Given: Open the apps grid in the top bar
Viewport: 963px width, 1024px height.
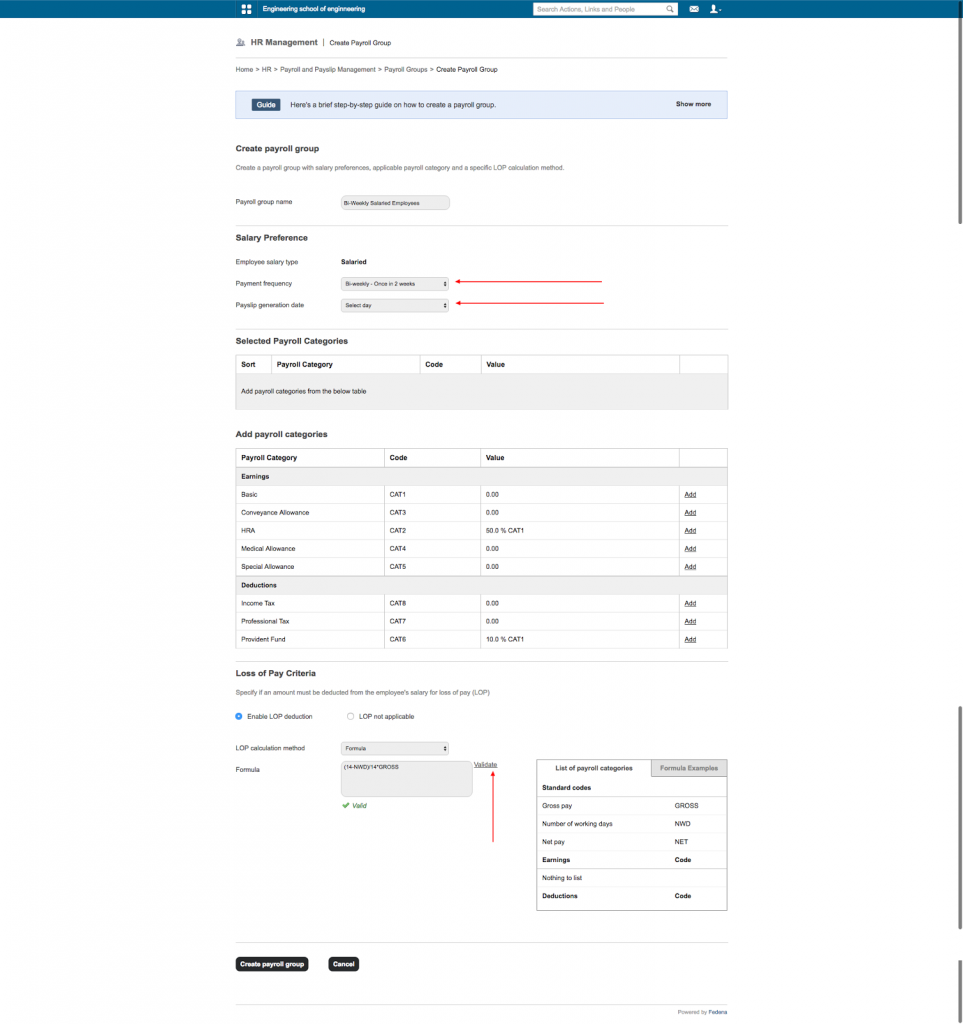Looking at the screenshot, I should click(245, 9).
